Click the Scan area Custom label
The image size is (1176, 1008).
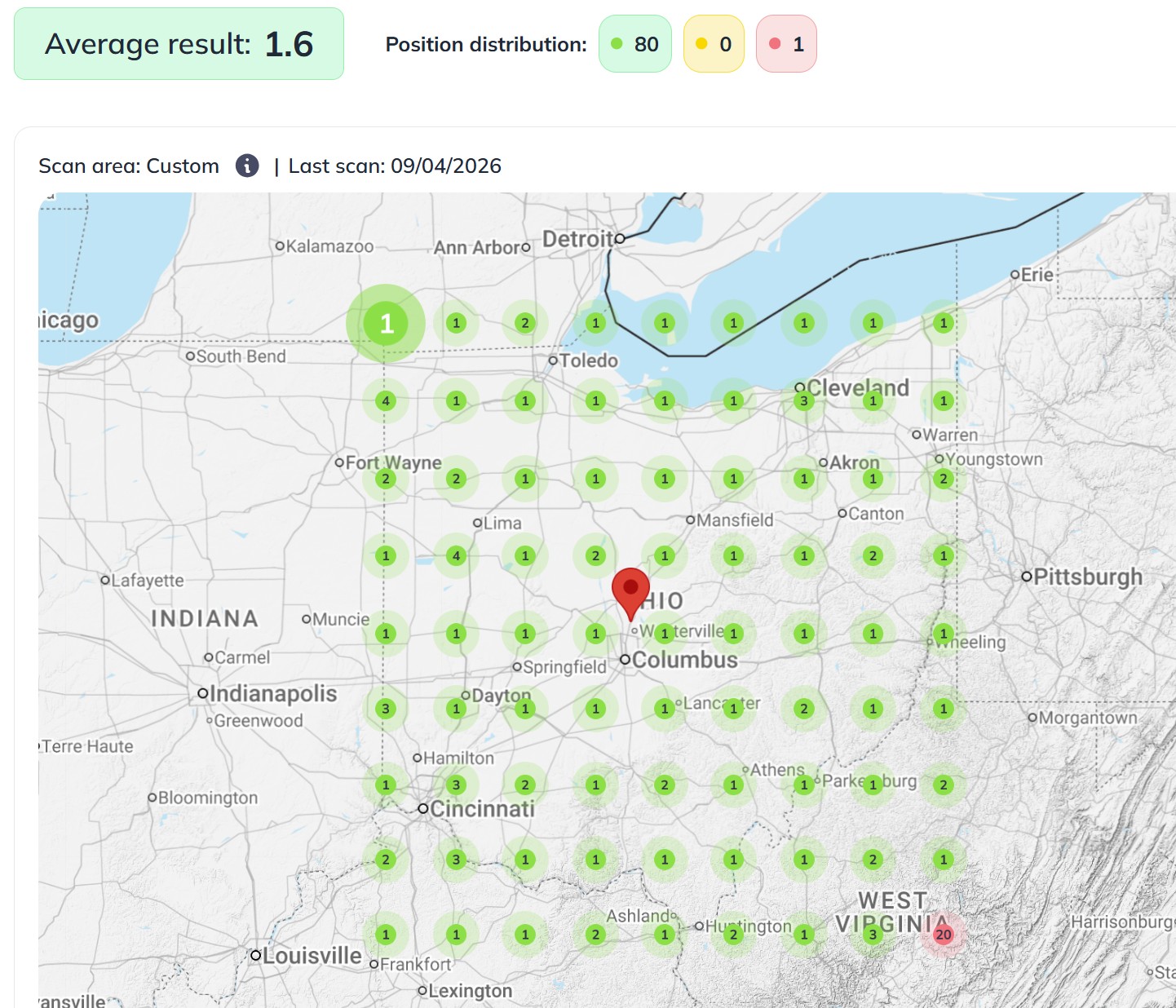coord(128,166)
